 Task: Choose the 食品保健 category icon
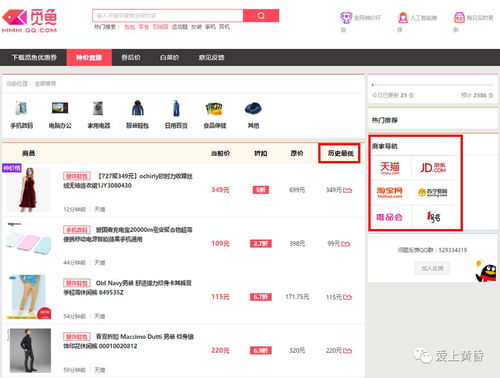click(x=214, y=108)
